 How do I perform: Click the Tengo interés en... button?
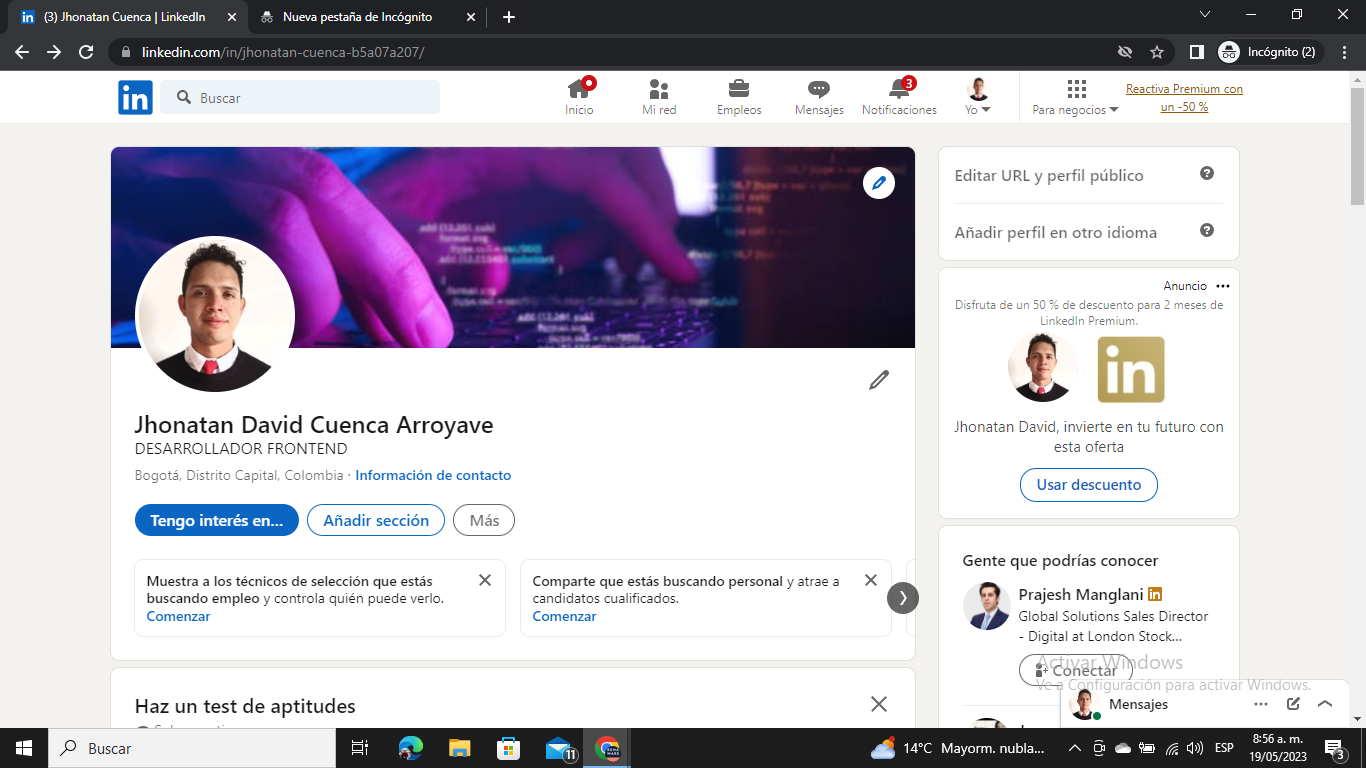tap(217, 520)
